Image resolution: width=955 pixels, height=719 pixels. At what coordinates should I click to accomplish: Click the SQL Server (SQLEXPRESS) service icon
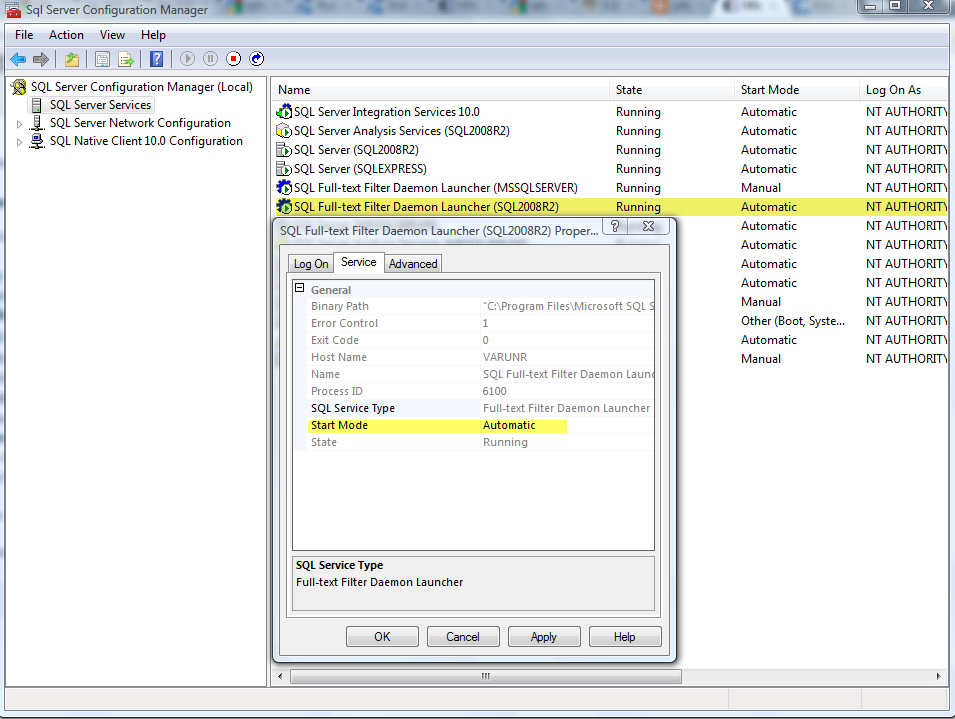(x=284, y=169)
